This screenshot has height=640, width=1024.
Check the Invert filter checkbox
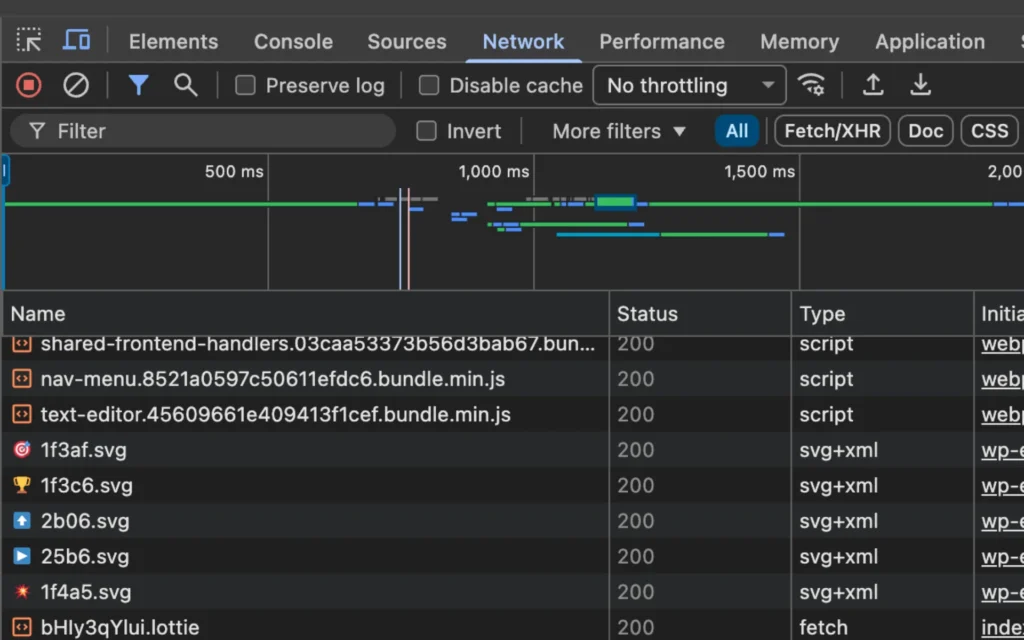[x=427, y=131]
